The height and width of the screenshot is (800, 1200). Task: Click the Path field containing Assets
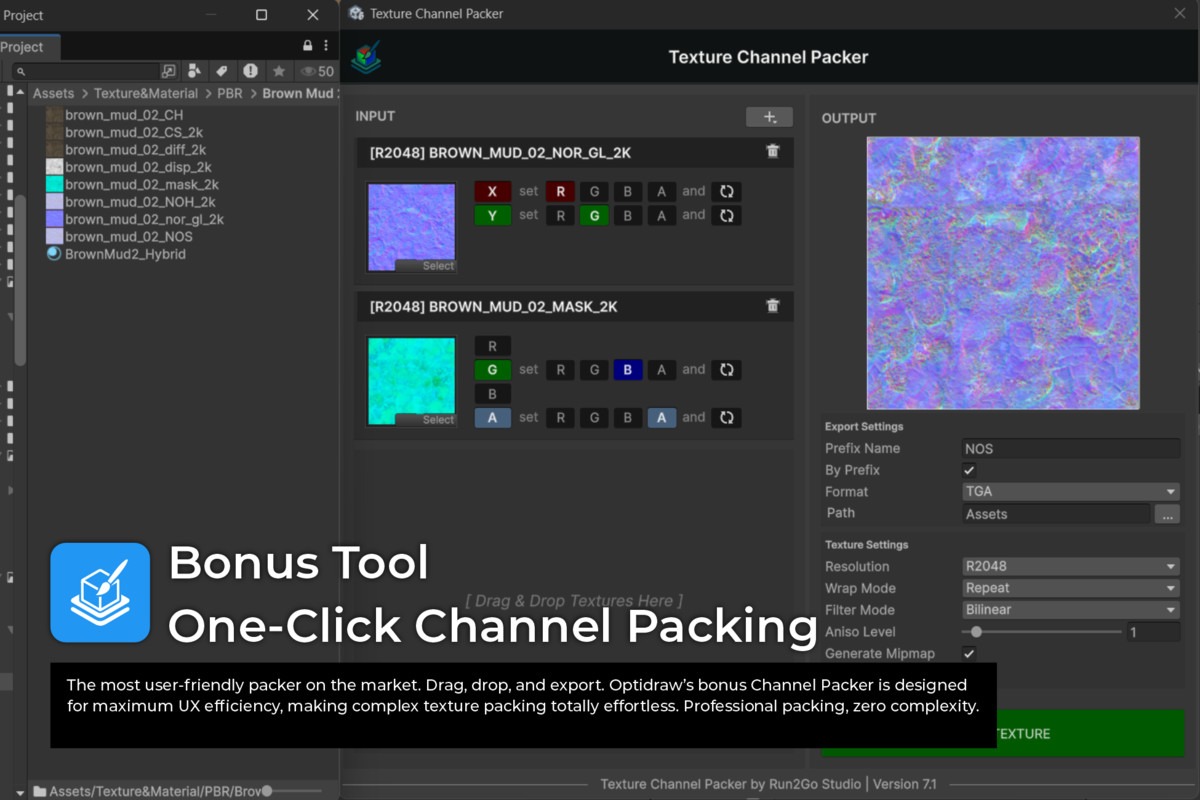[1056, 514]
